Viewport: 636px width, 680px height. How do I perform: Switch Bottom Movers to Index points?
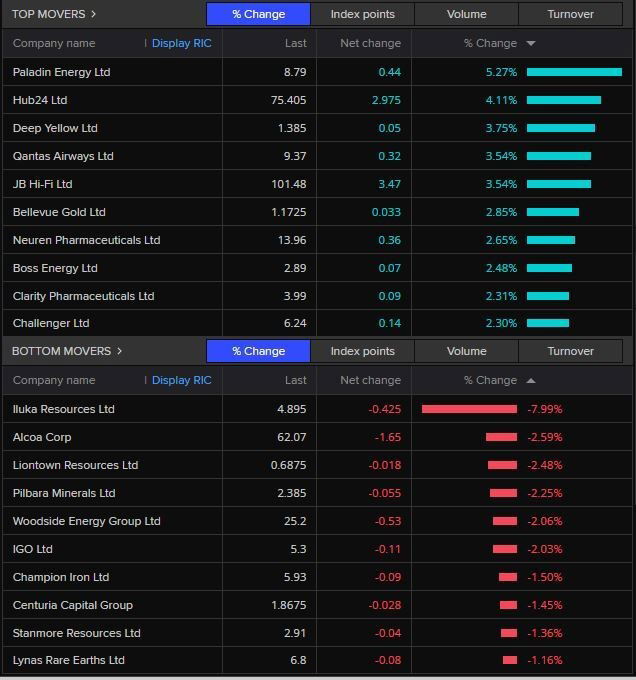[362, 351]
